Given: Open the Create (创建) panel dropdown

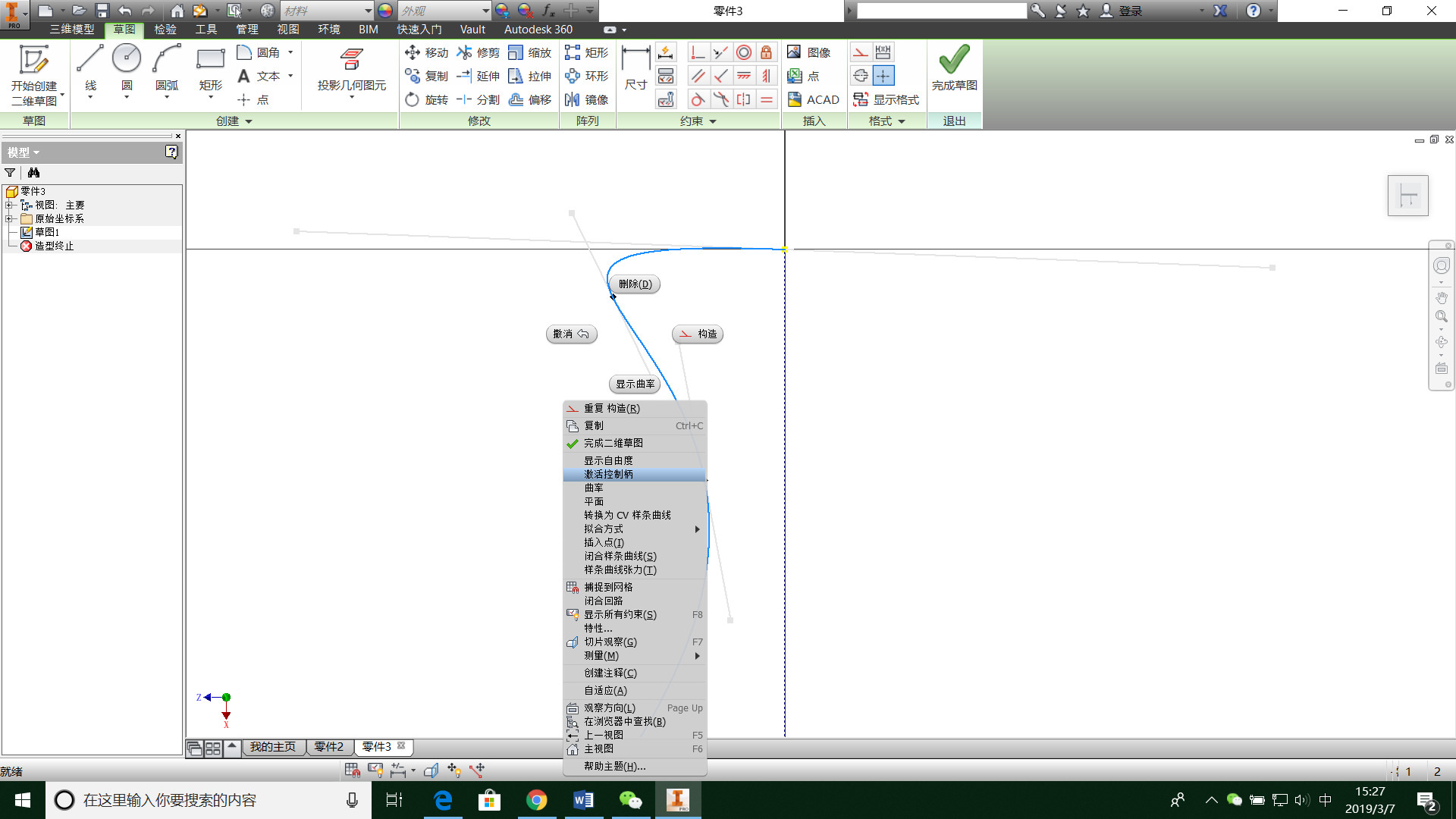Looking at the screenshot, I should [x=234, y=121].
